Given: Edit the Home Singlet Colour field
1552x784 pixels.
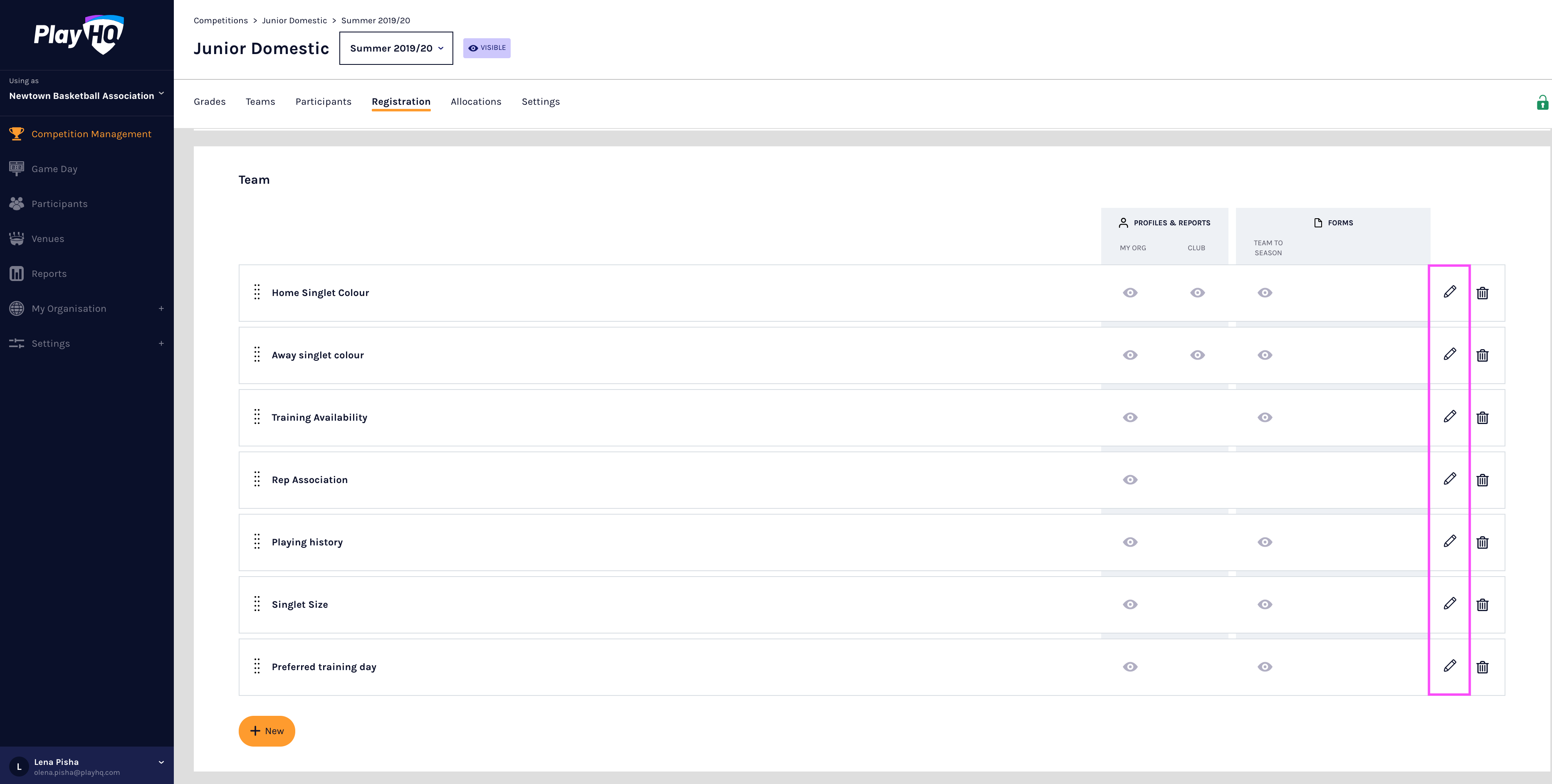Looking at the screenshot, I should pyautogui.click(x=1450, y=292).
